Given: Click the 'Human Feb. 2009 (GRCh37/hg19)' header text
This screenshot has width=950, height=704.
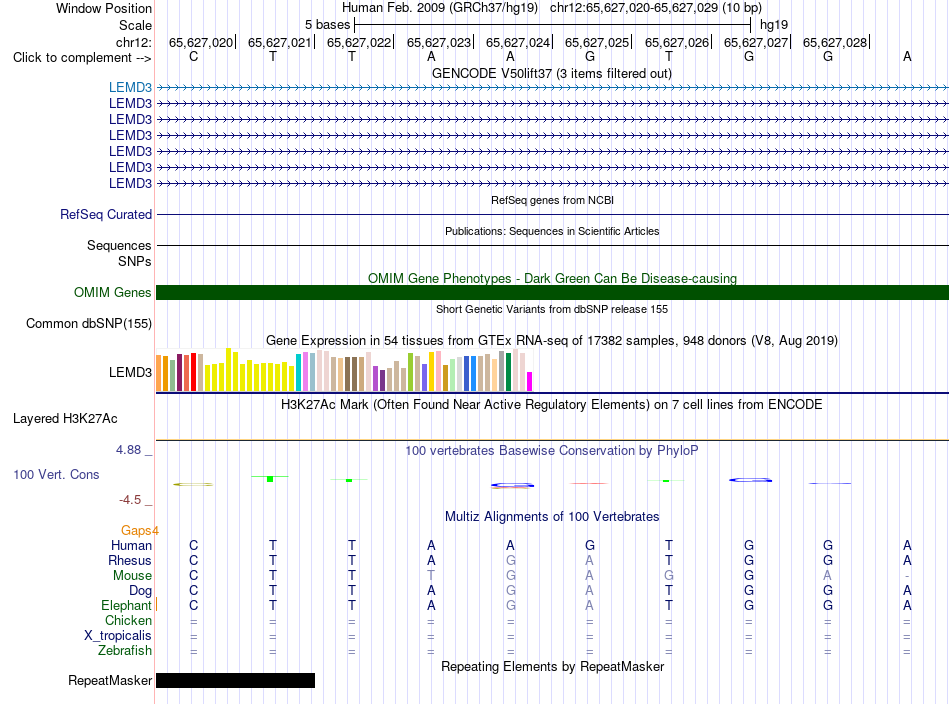Looking at the screenshot, I should pos(440,8).
